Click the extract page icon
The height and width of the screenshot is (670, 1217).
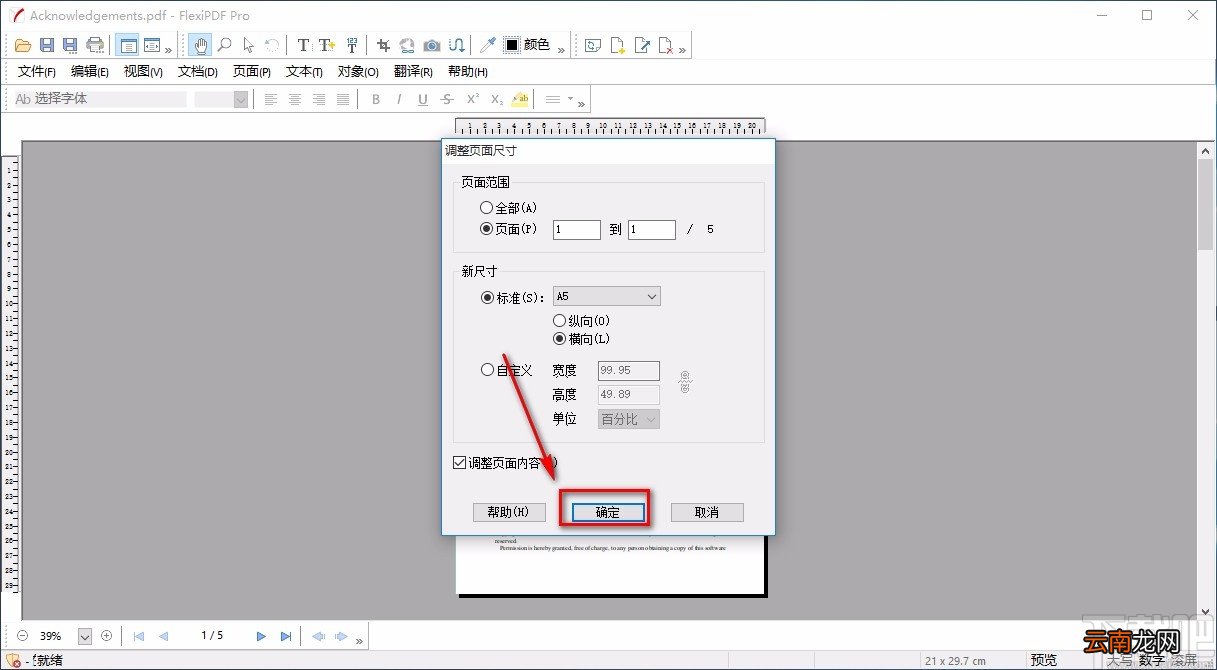[642, 45]
